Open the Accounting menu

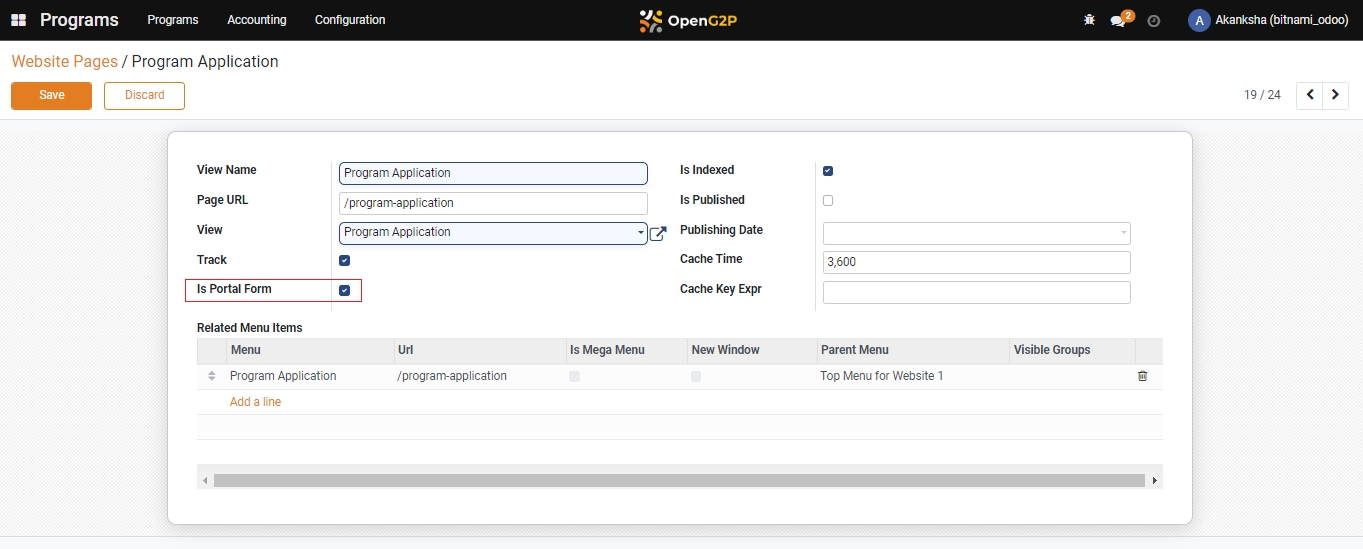click(x=256, y=20)
